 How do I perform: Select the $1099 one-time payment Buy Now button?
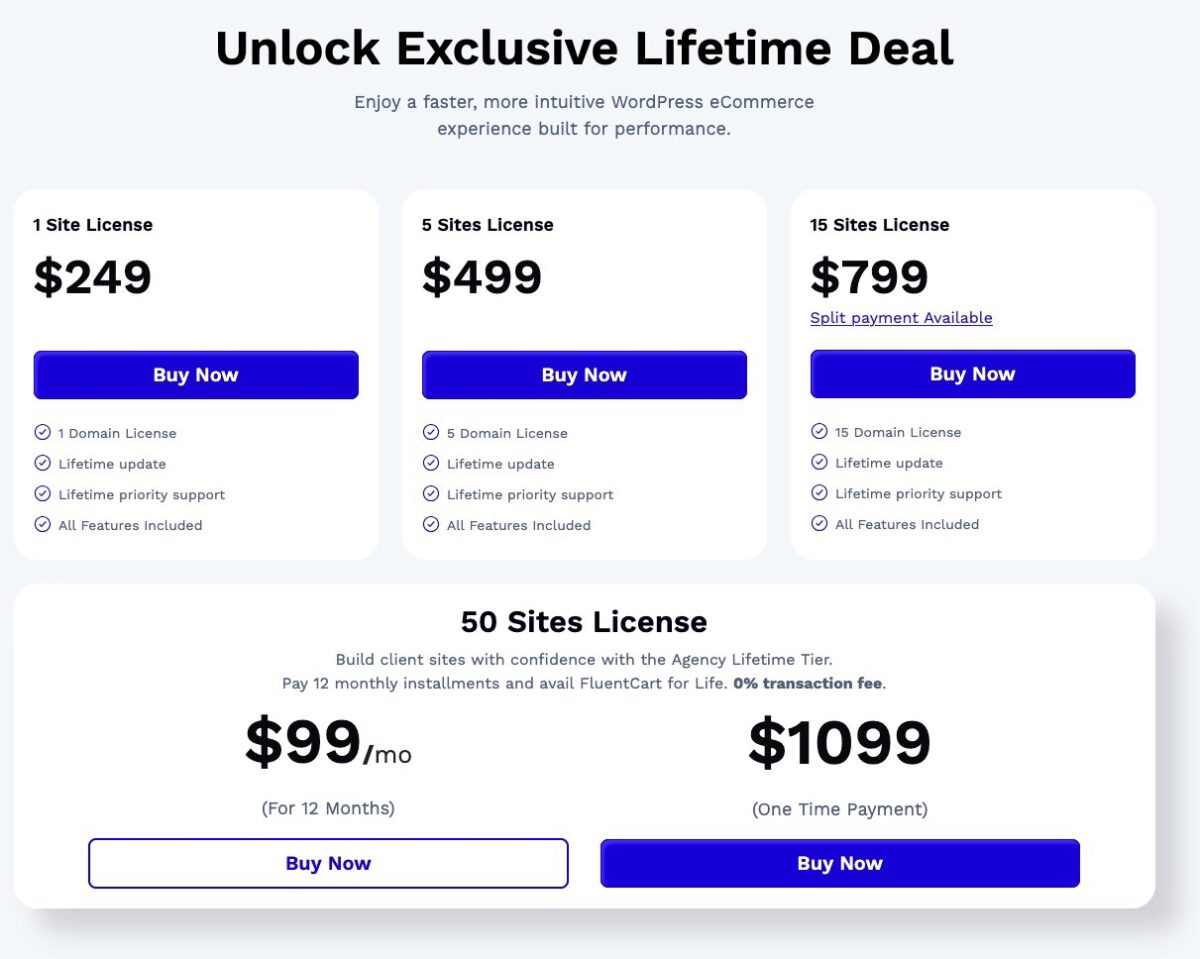[x=840, y=863]
